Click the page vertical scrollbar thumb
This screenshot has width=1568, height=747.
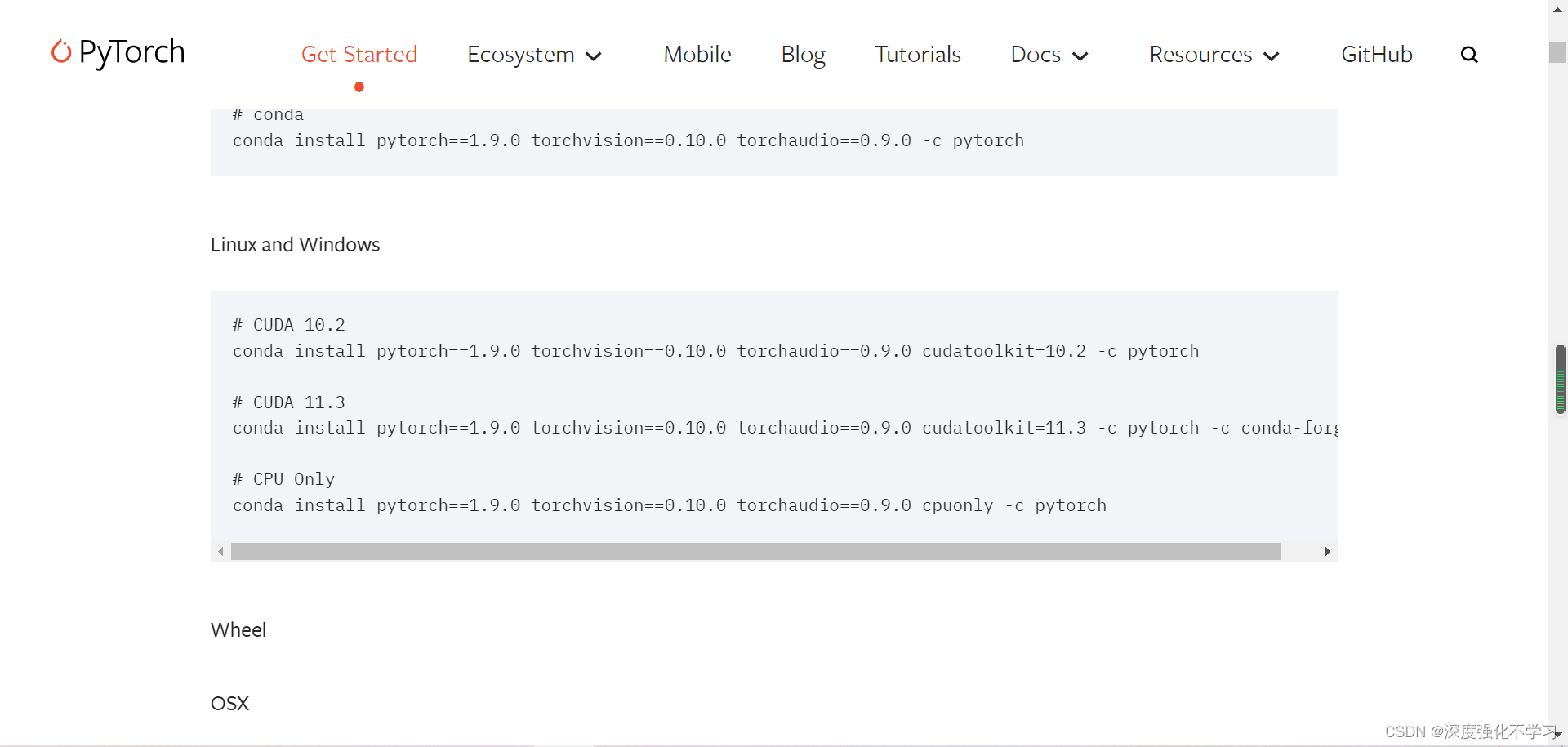(x=1558, y=52)
